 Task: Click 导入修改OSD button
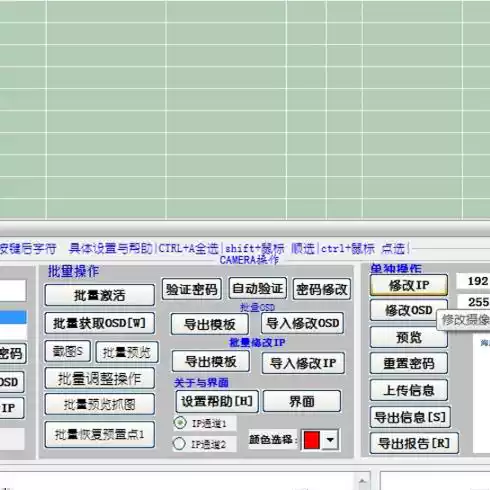pos(303,323)
